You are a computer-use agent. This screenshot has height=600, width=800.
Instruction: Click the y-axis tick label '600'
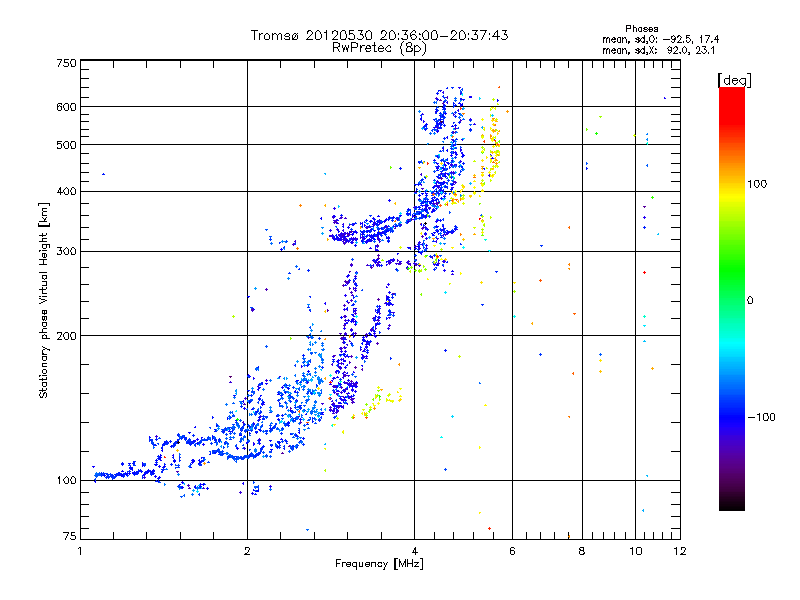[66, 107]
